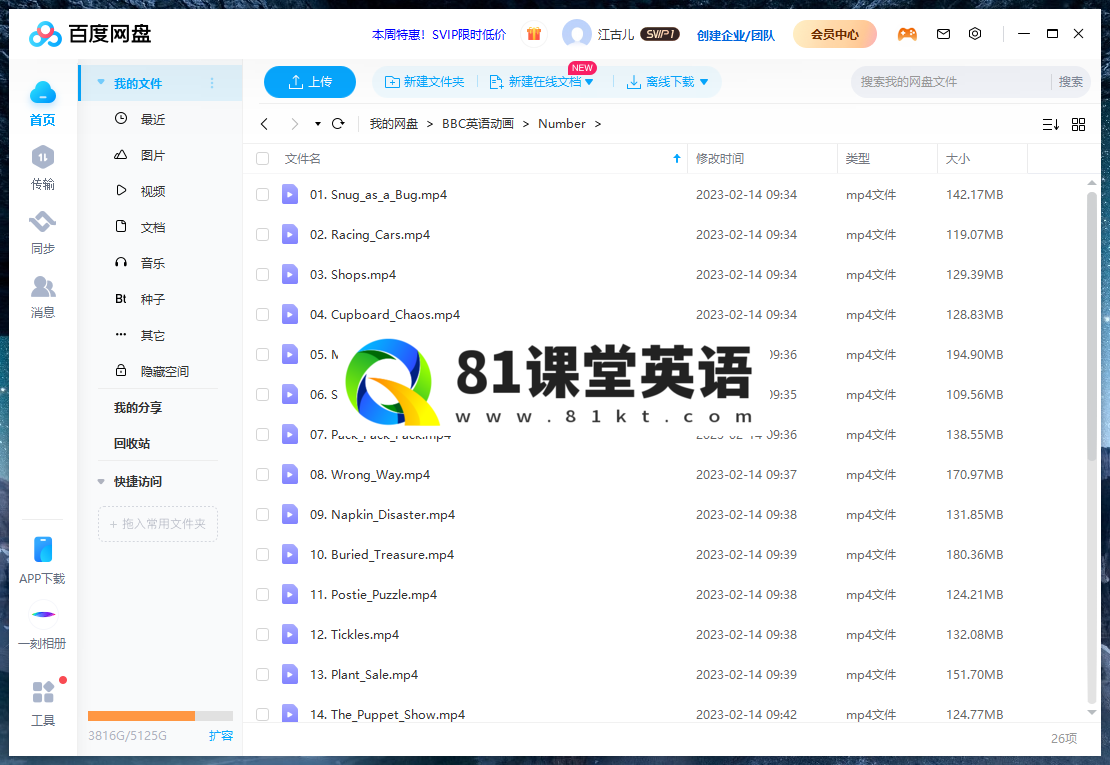This screenshot has height=765, width=1110.
Task: Click in the 搜索我的网盘文件 search field
Action: (951, 82)
